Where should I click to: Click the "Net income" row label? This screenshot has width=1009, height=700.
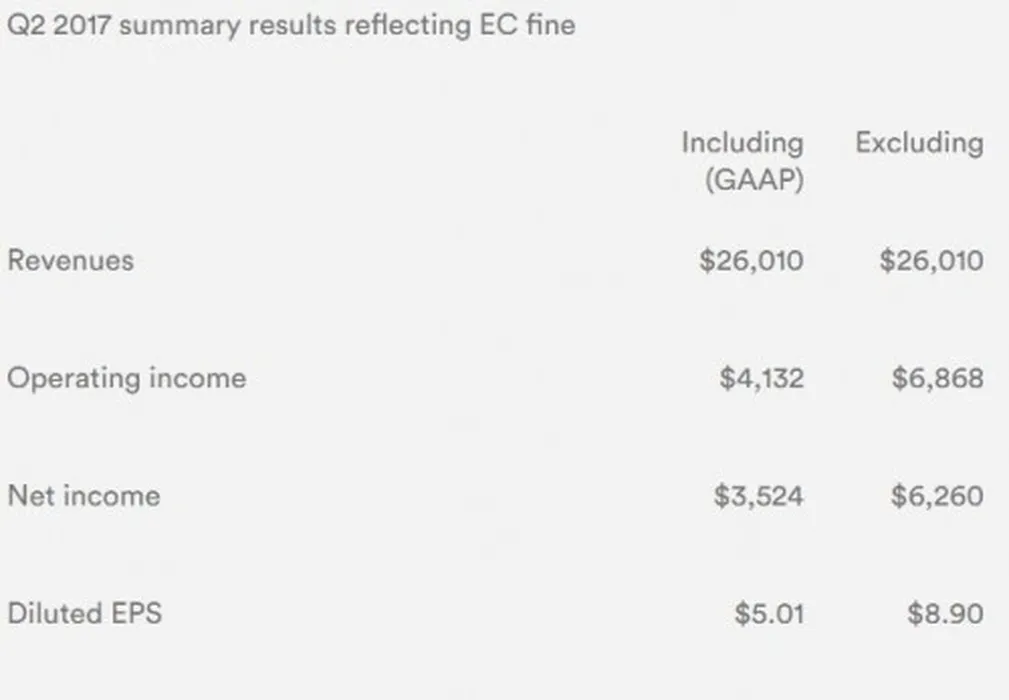click(x=84, y=496)
